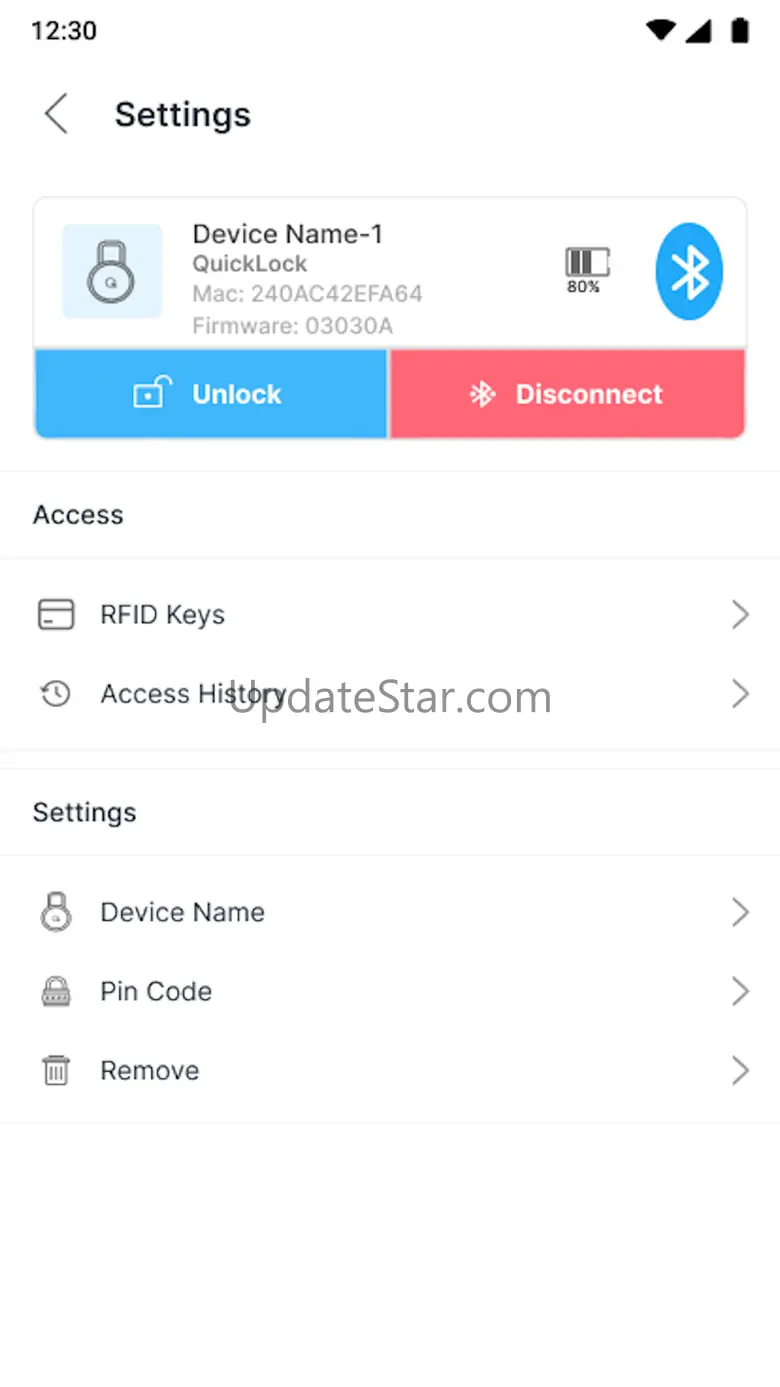Open the RFID Keys menu entry
The height and width of the screenshot is (1387, 780).
(390, 614)
